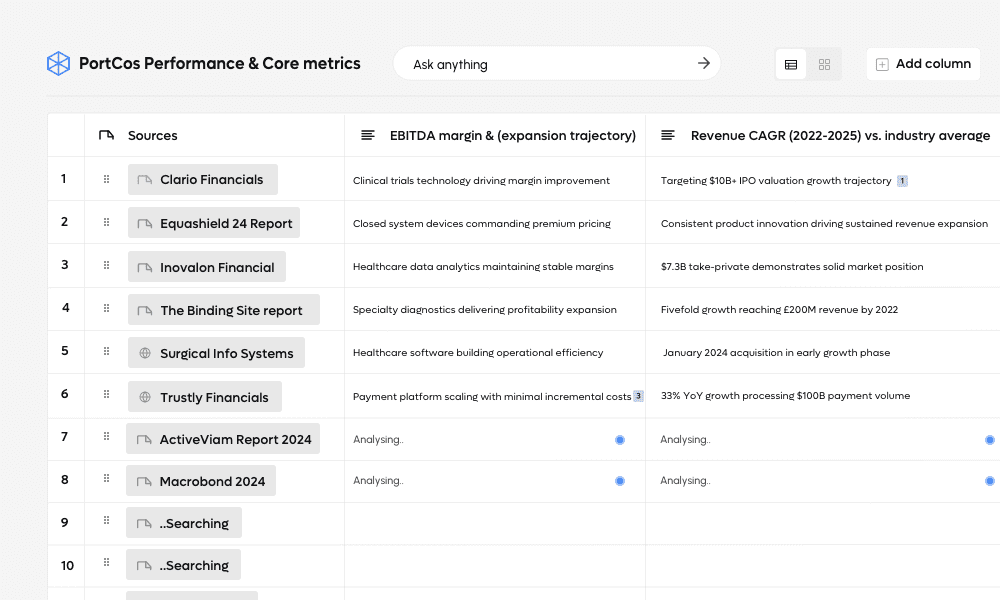
Task: Grab the drag handle in row 10
Action: tap(107, 562)
